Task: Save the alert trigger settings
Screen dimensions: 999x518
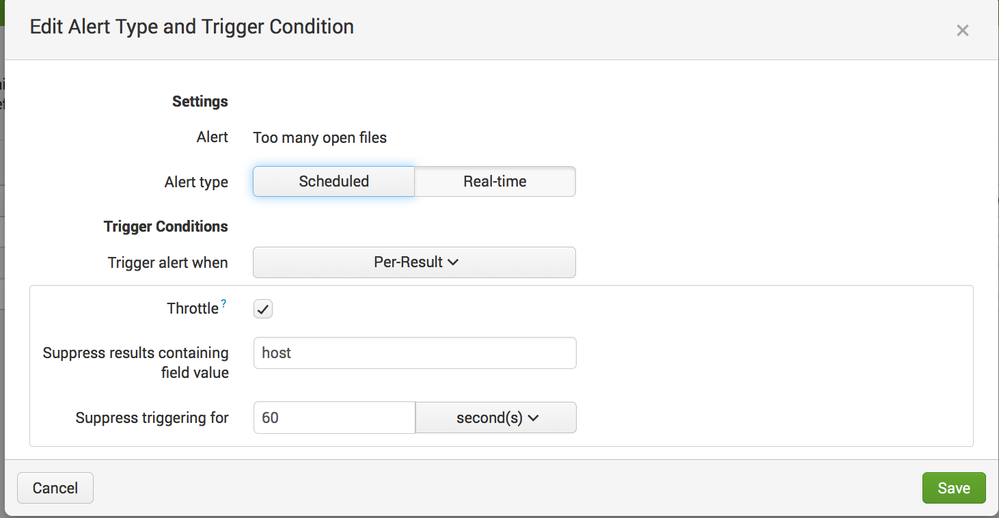Action: pos(953,488)
